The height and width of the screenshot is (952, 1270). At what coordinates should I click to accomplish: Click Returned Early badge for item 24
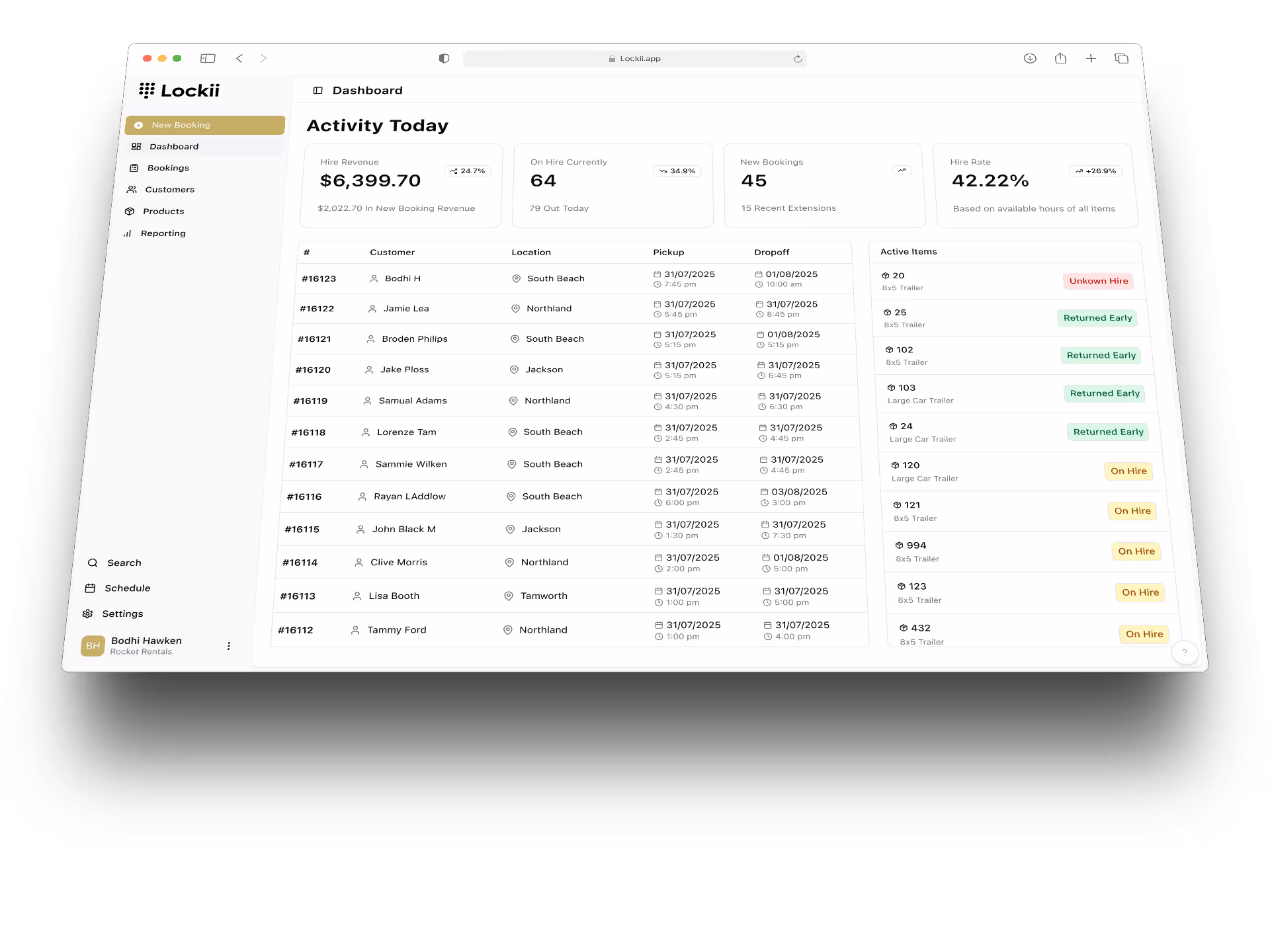[1108, 432]
